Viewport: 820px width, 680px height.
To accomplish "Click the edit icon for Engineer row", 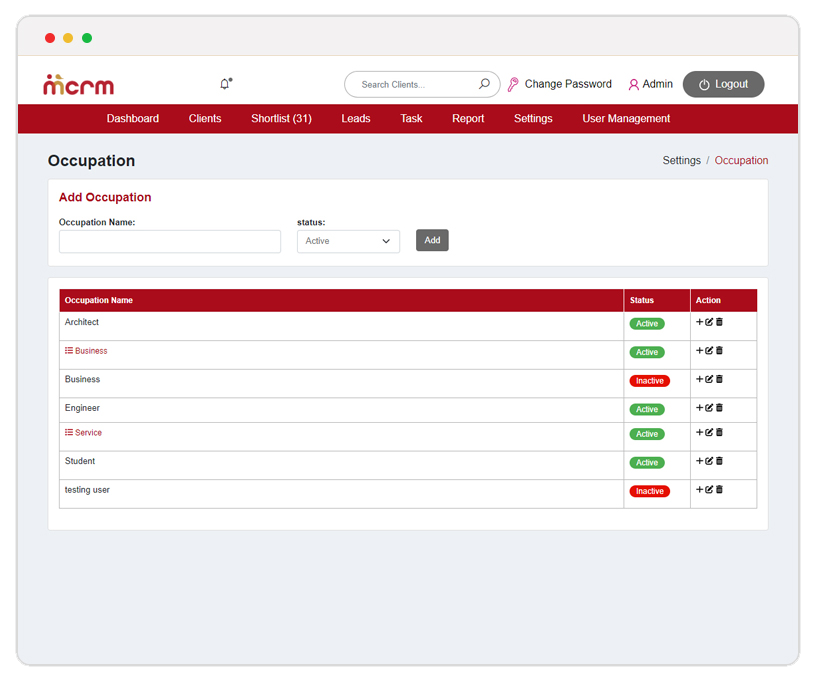I will click(709, 408).
